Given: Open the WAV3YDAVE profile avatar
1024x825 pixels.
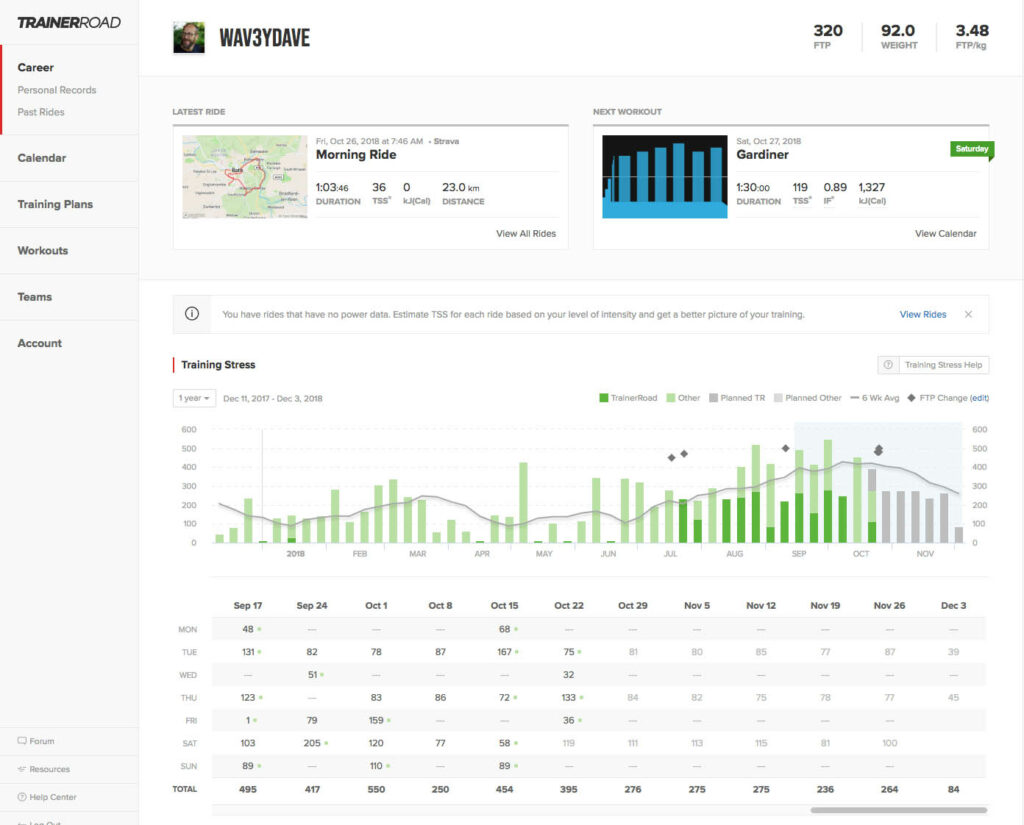Looking at the screenshot, I should 189,38.
